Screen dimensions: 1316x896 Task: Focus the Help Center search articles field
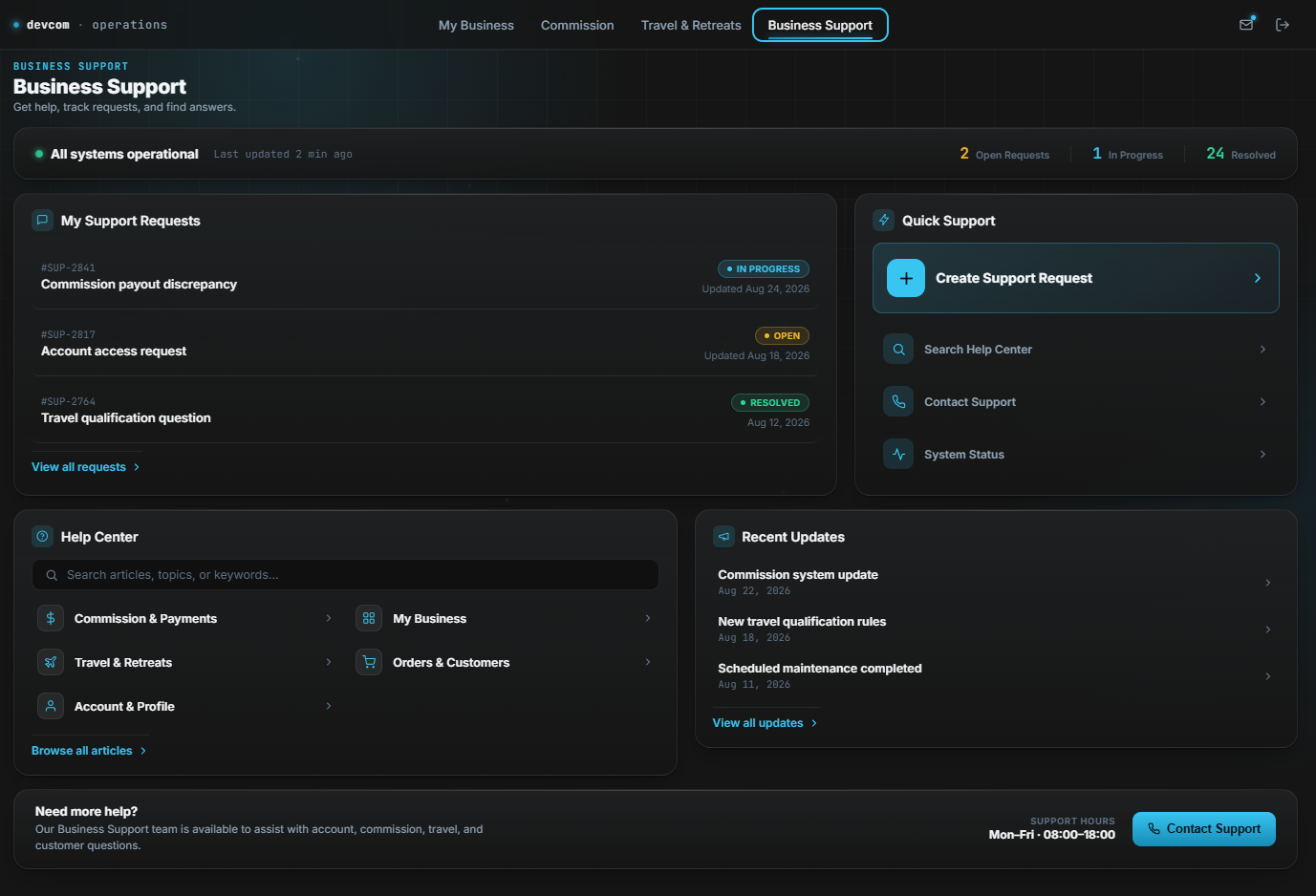click(345, 575)
